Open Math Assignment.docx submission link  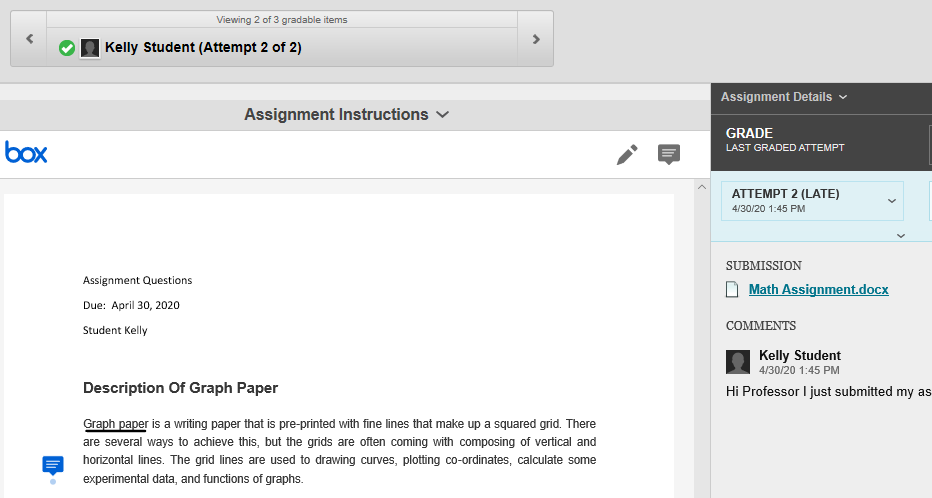click(x=818, y=289)
